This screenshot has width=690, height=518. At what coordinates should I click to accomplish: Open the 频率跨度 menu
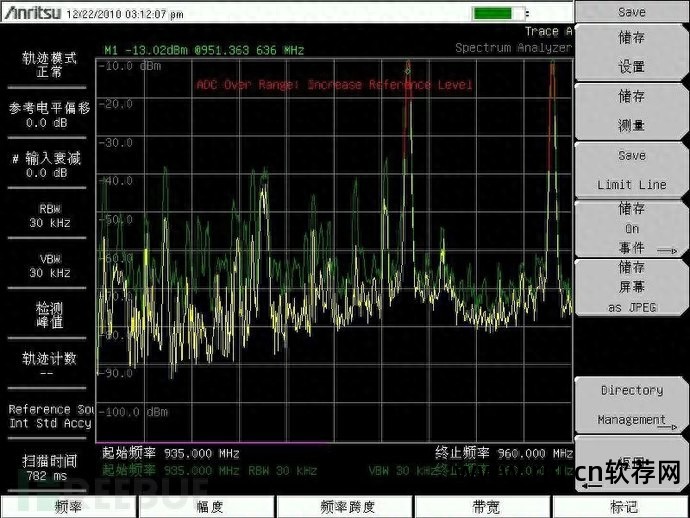346,507
